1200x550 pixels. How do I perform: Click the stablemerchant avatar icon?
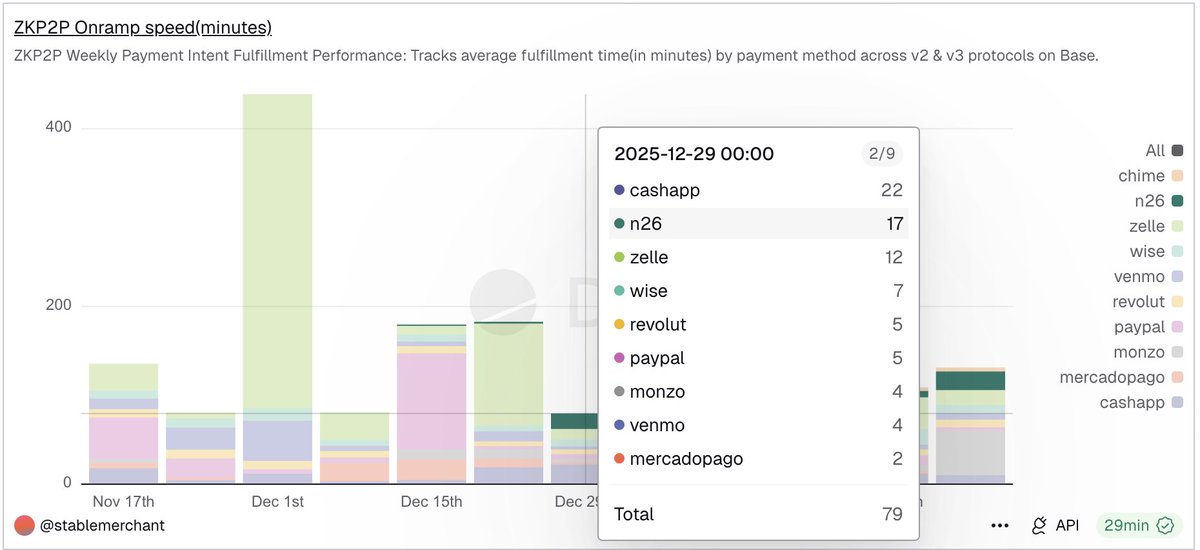[x=24, y=525]
